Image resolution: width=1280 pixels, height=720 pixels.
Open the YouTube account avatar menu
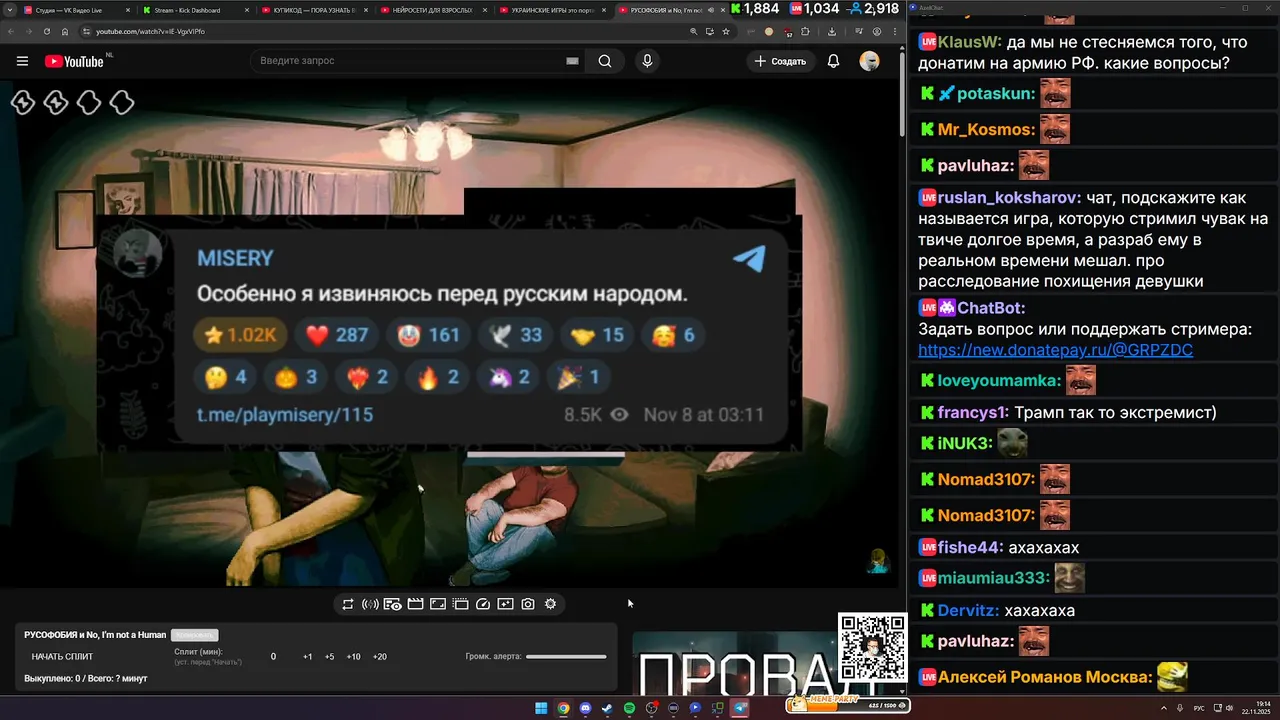click(x=870, y=61)
